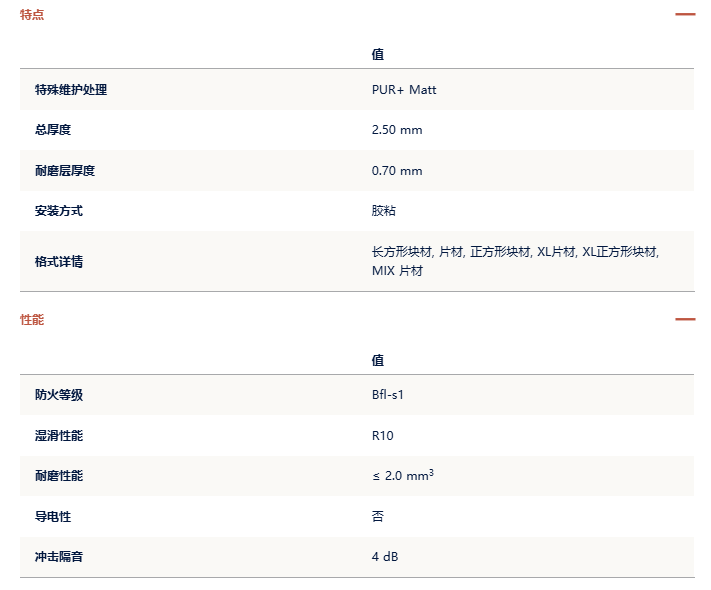Select the 格式详情 row label
The height and width of the screenshot is (590, 711).
59,262
